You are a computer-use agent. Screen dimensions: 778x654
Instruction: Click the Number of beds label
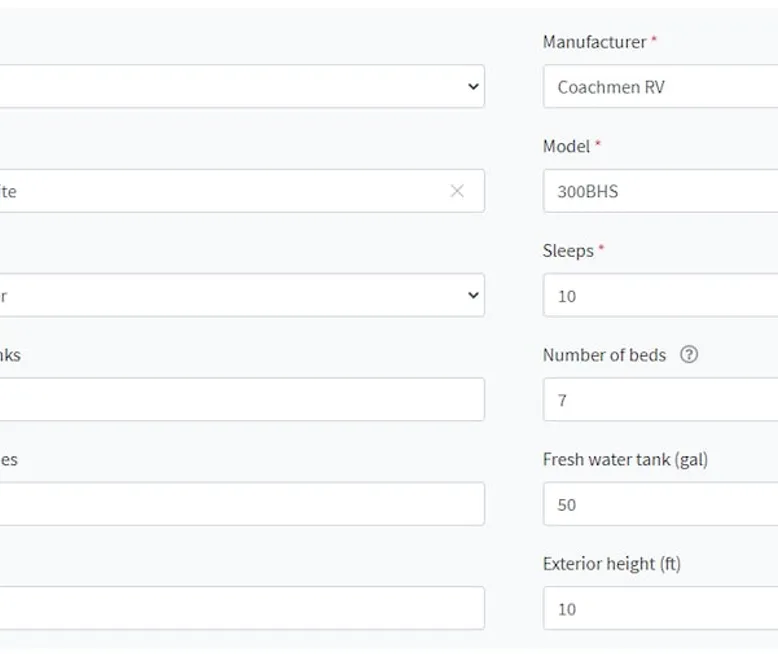pyautogui.click(x=604, y=355)
